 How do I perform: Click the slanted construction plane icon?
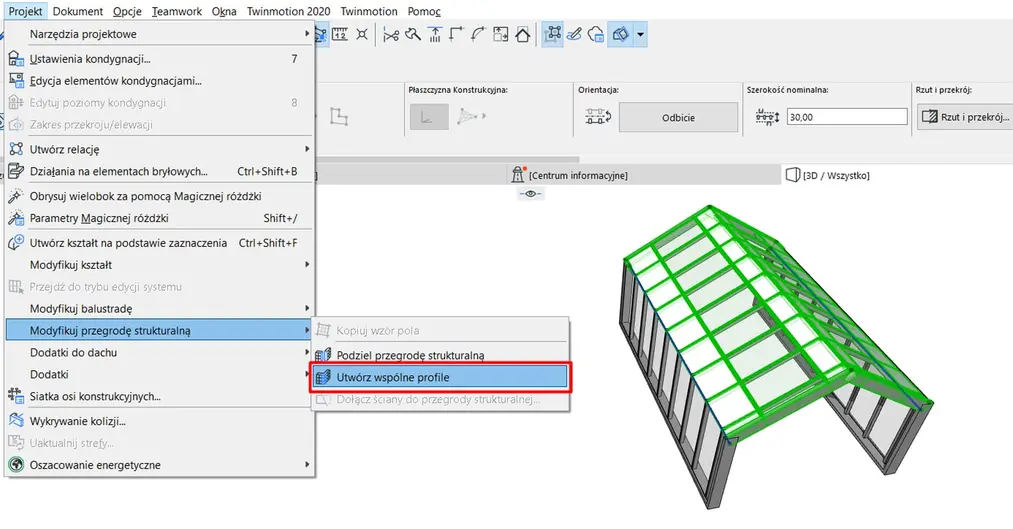[x=470, y=117]
